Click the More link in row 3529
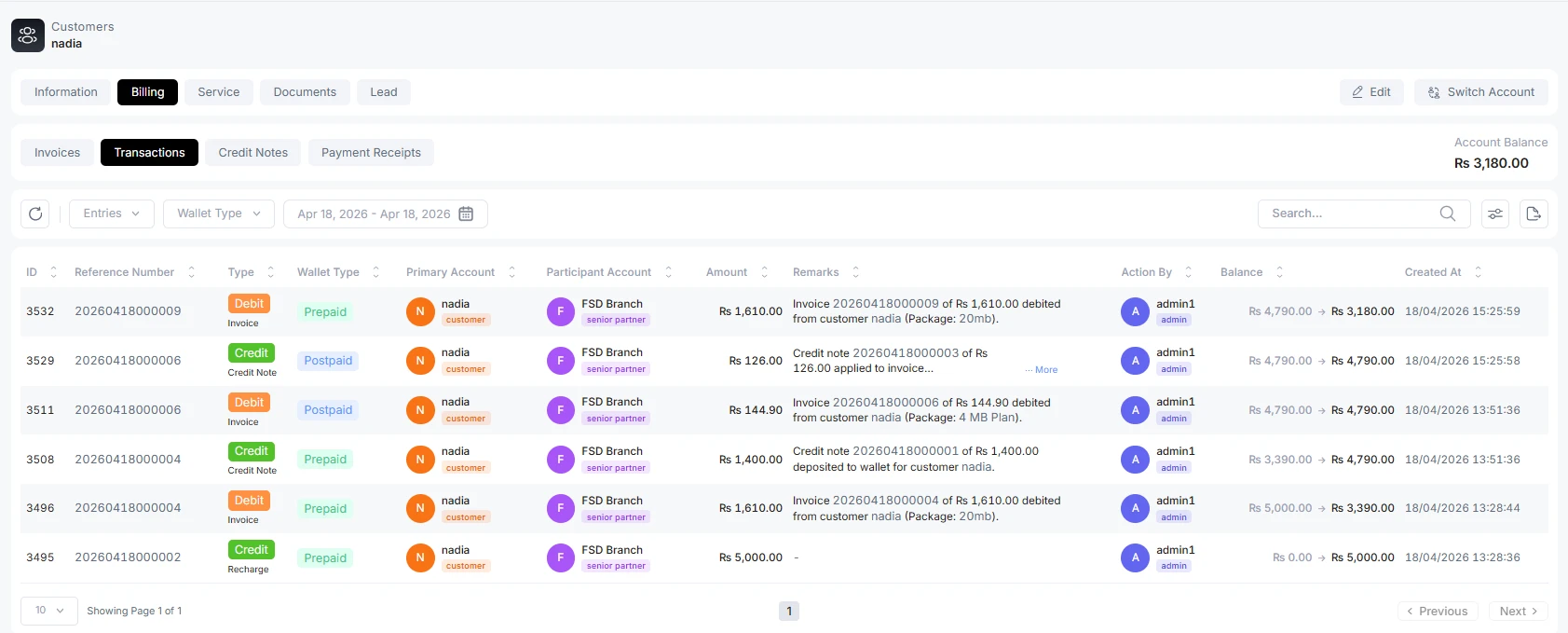This screenshot has width=1568, height=633. click(x=1042, y=370)
